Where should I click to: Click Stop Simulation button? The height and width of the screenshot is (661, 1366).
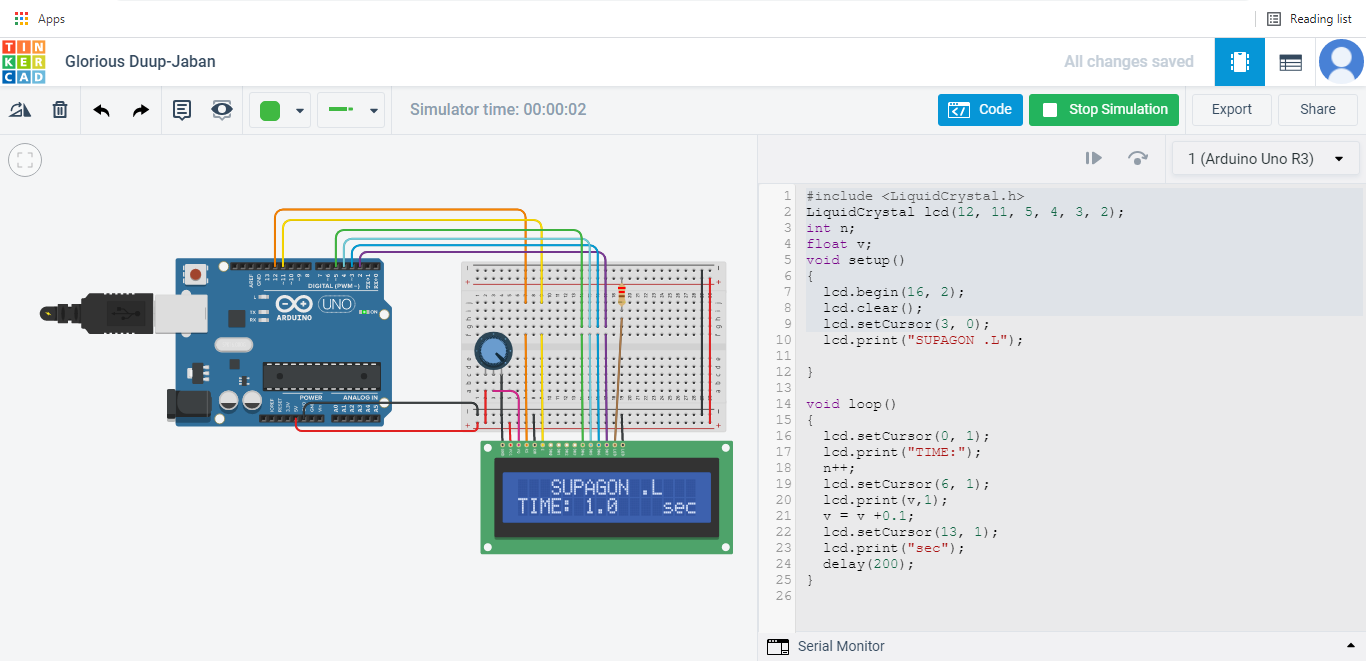(1104, 110)
